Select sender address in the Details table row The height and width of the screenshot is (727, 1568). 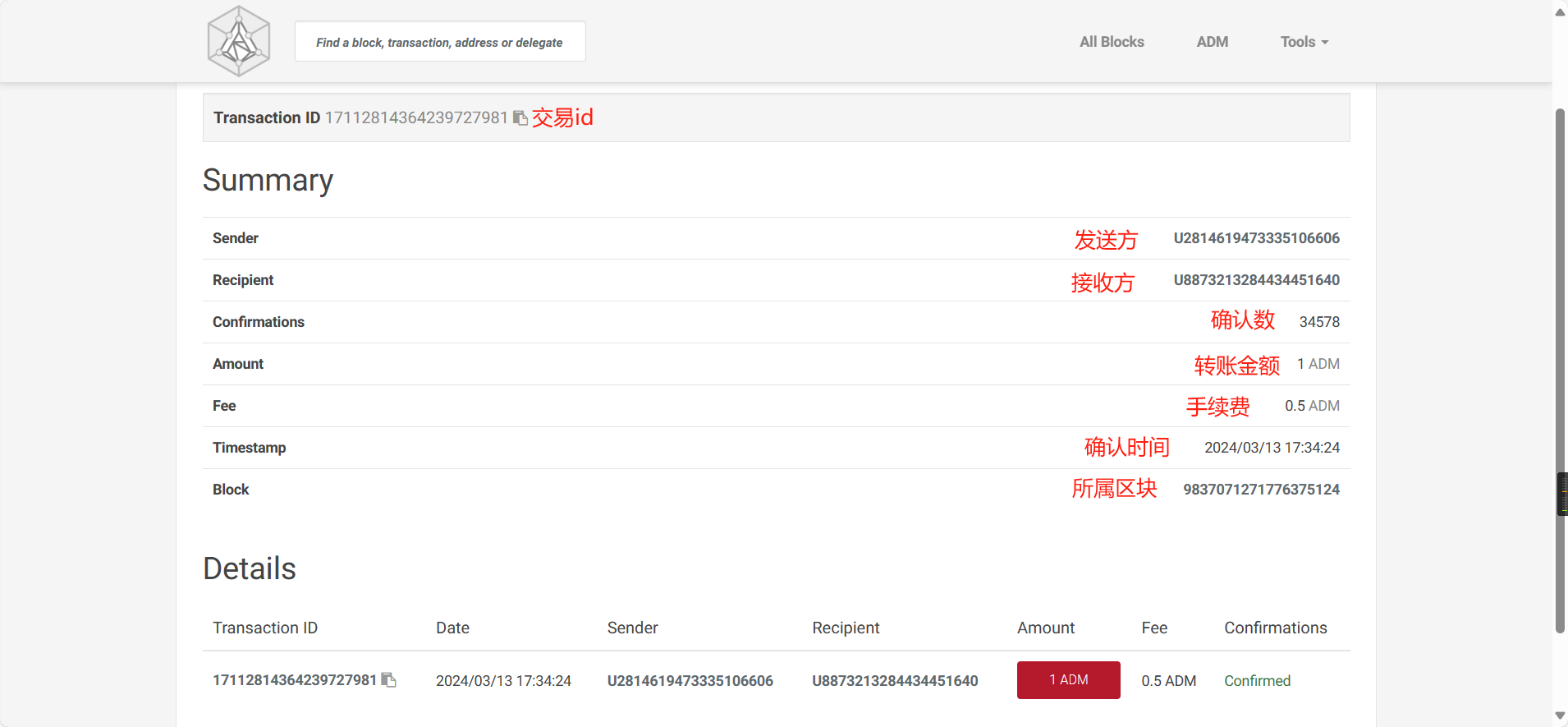pos(690,681)
